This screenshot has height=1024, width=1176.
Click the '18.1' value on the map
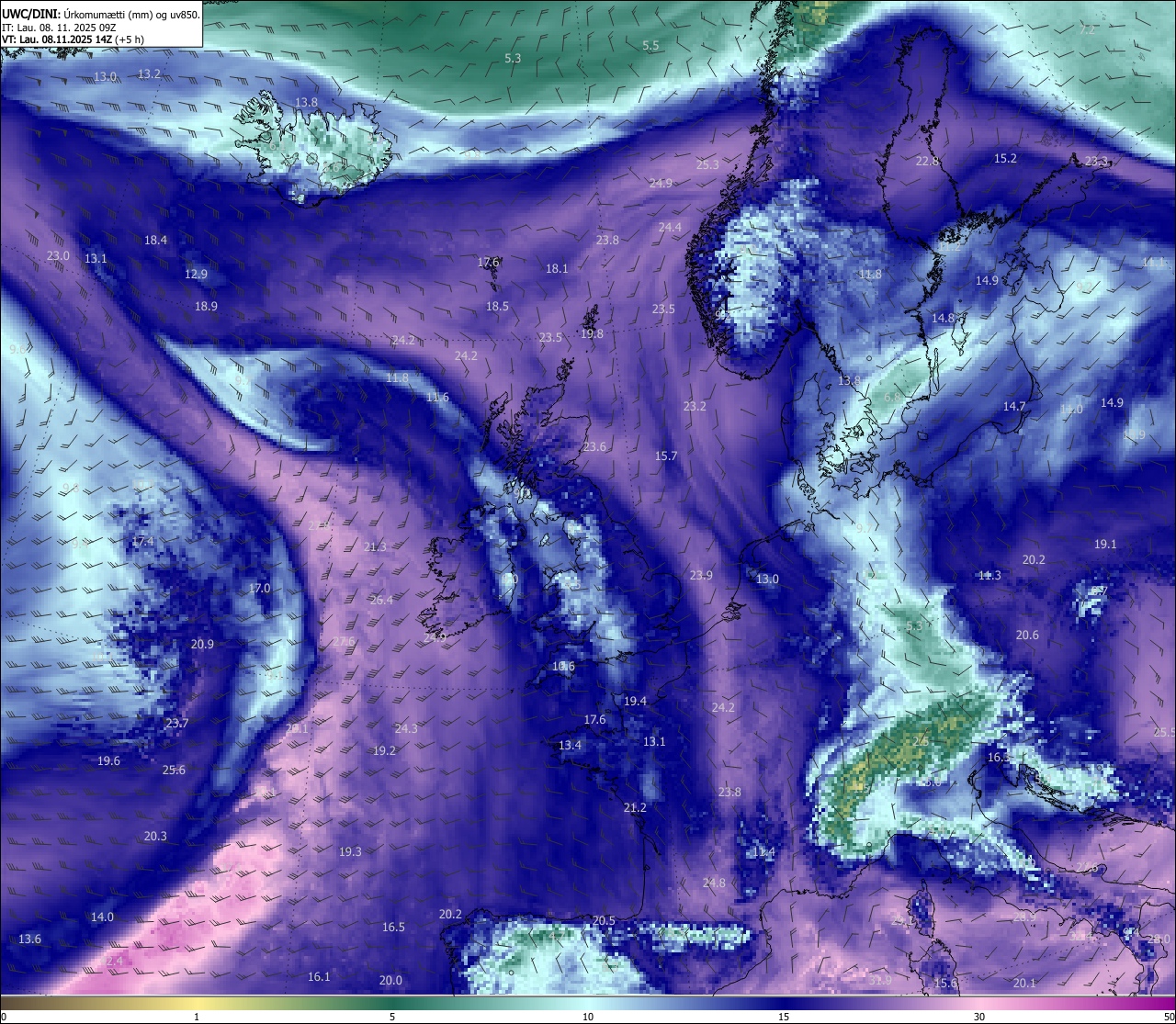point(557,269)
